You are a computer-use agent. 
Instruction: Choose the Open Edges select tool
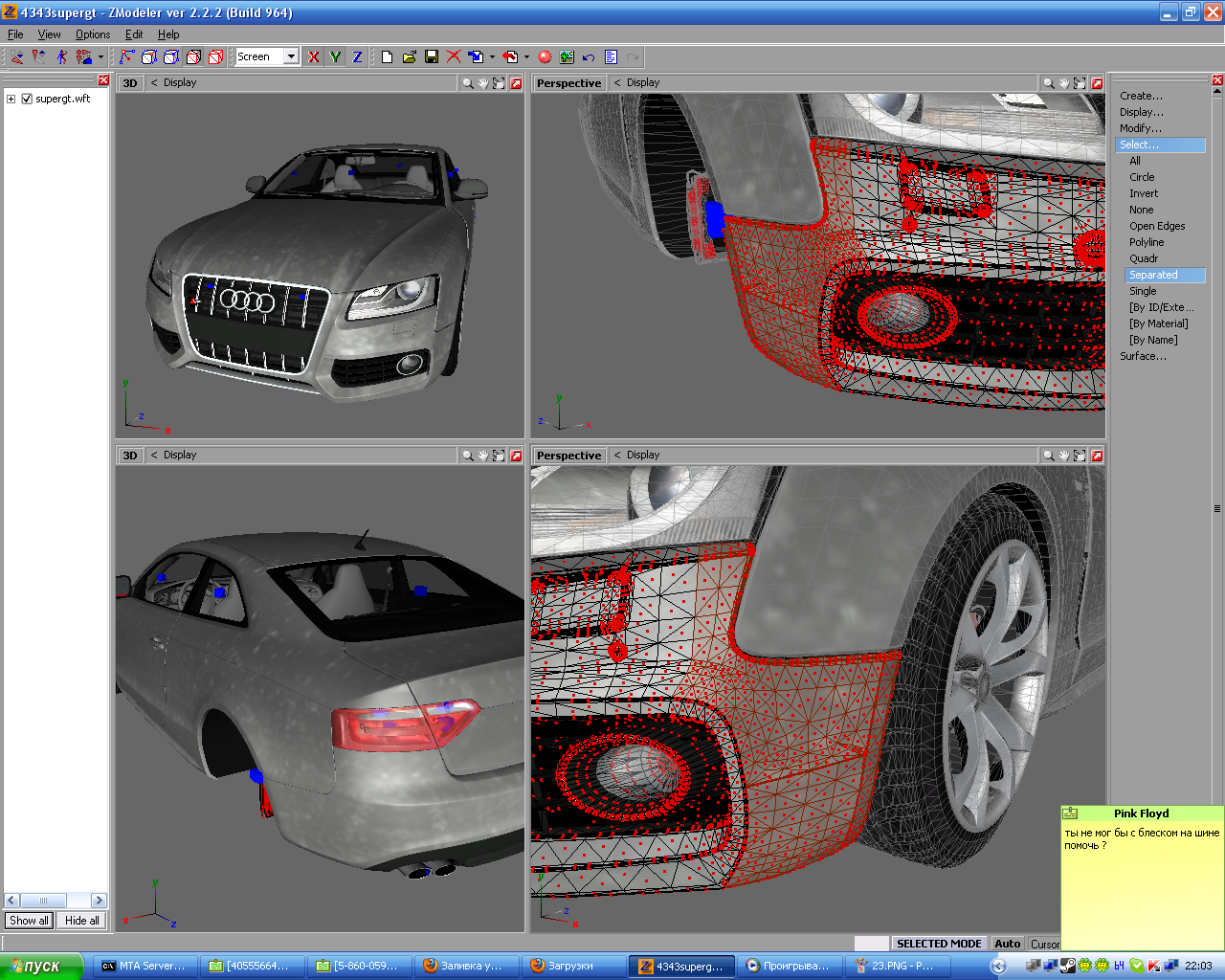[x=1157, y=226]
